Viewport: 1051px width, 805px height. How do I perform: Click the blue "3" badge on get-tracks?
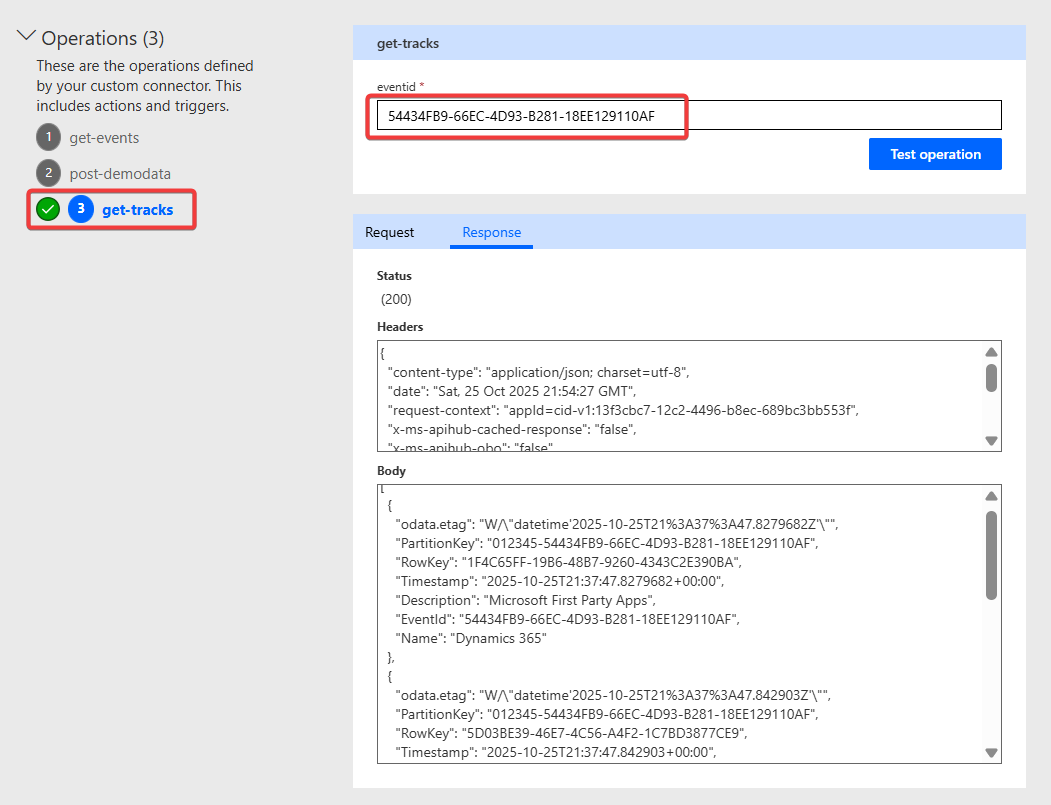pos(81,209)
